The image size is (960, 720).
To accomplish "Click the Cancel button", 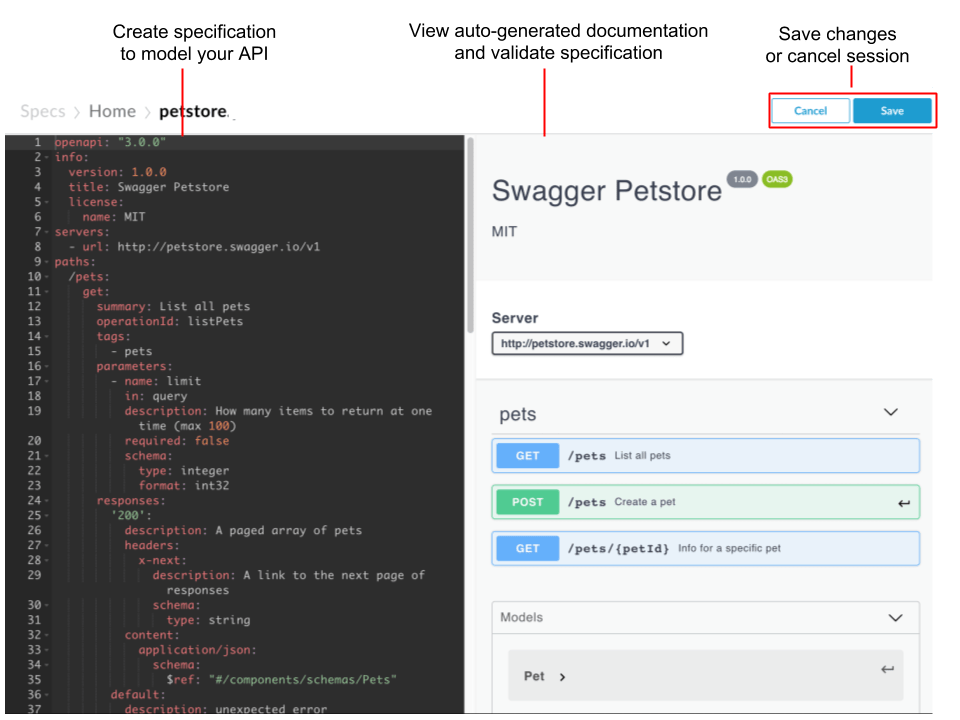I will tap(810, 111).
